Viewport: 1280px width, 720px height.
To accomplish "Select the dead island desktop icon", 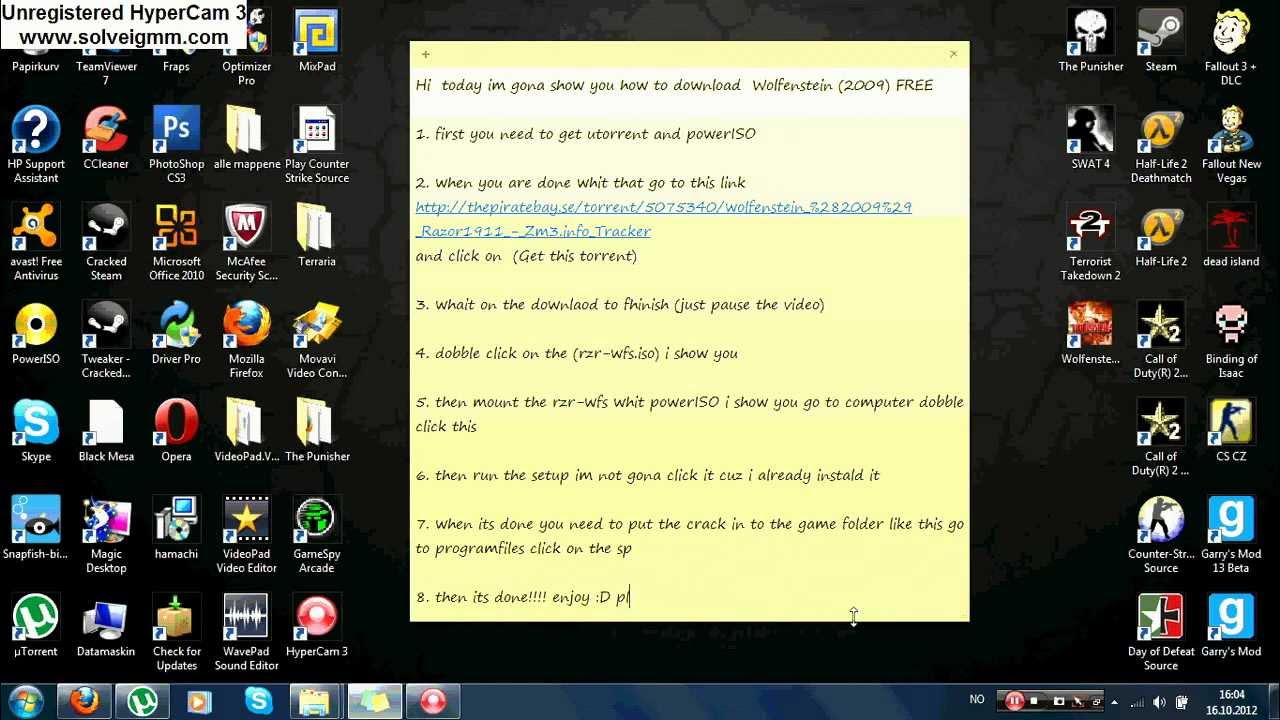I will [1231, 236].
